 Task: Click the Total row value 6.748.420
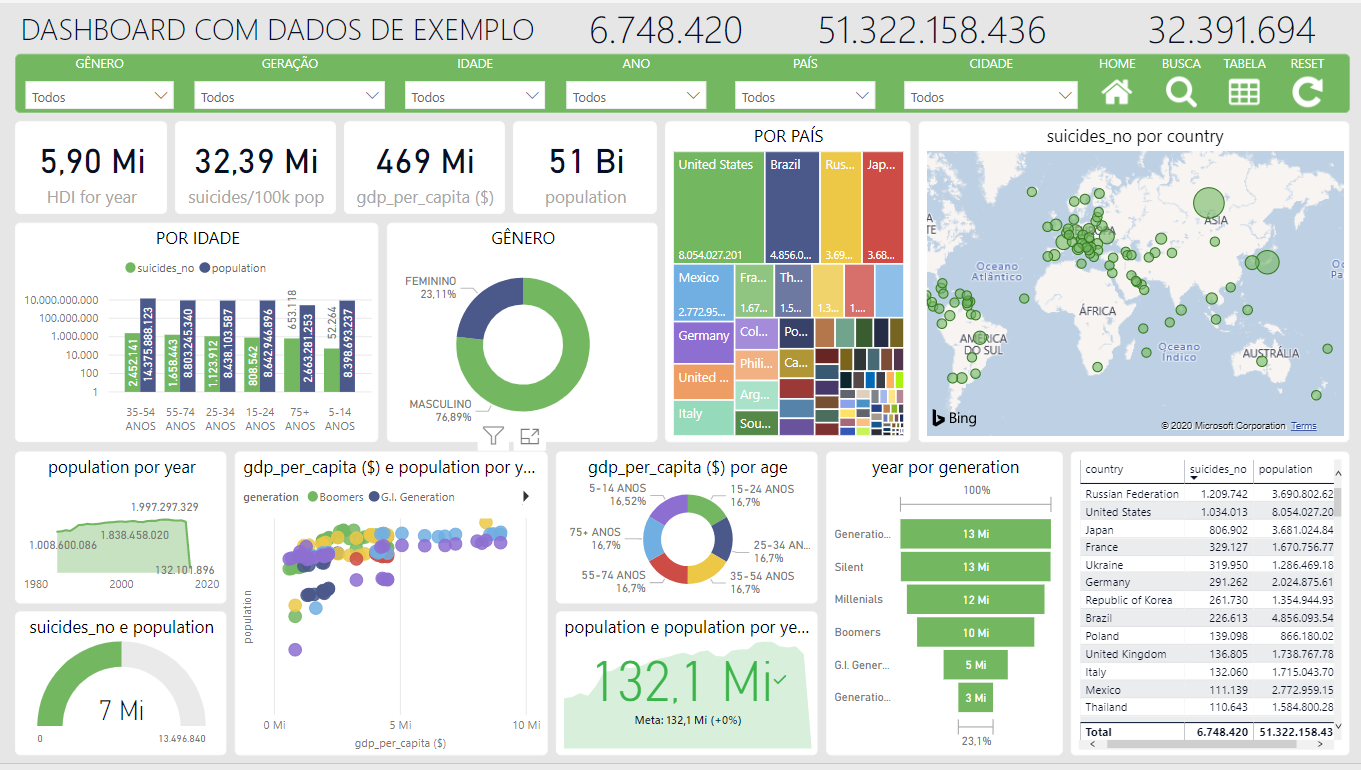(1222, 732)
